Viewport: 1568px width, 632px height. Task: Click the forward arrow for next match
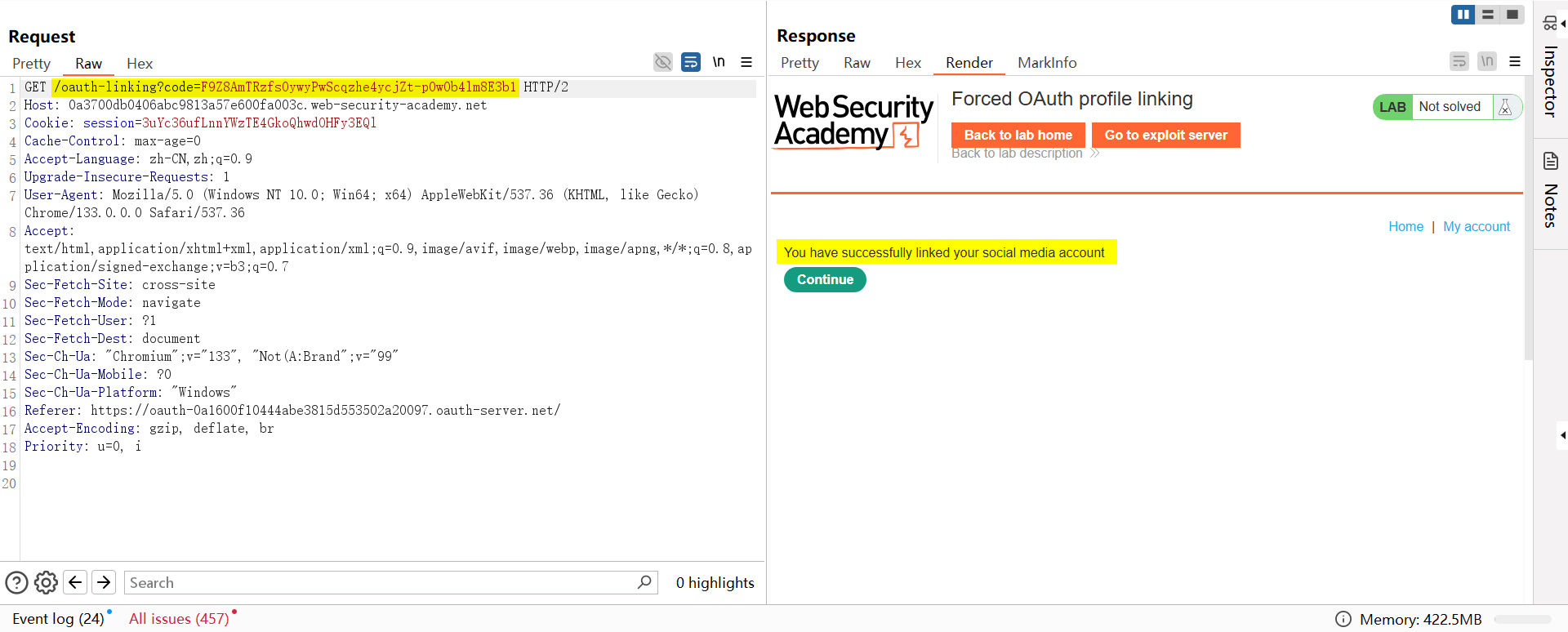tap(104, 582)
